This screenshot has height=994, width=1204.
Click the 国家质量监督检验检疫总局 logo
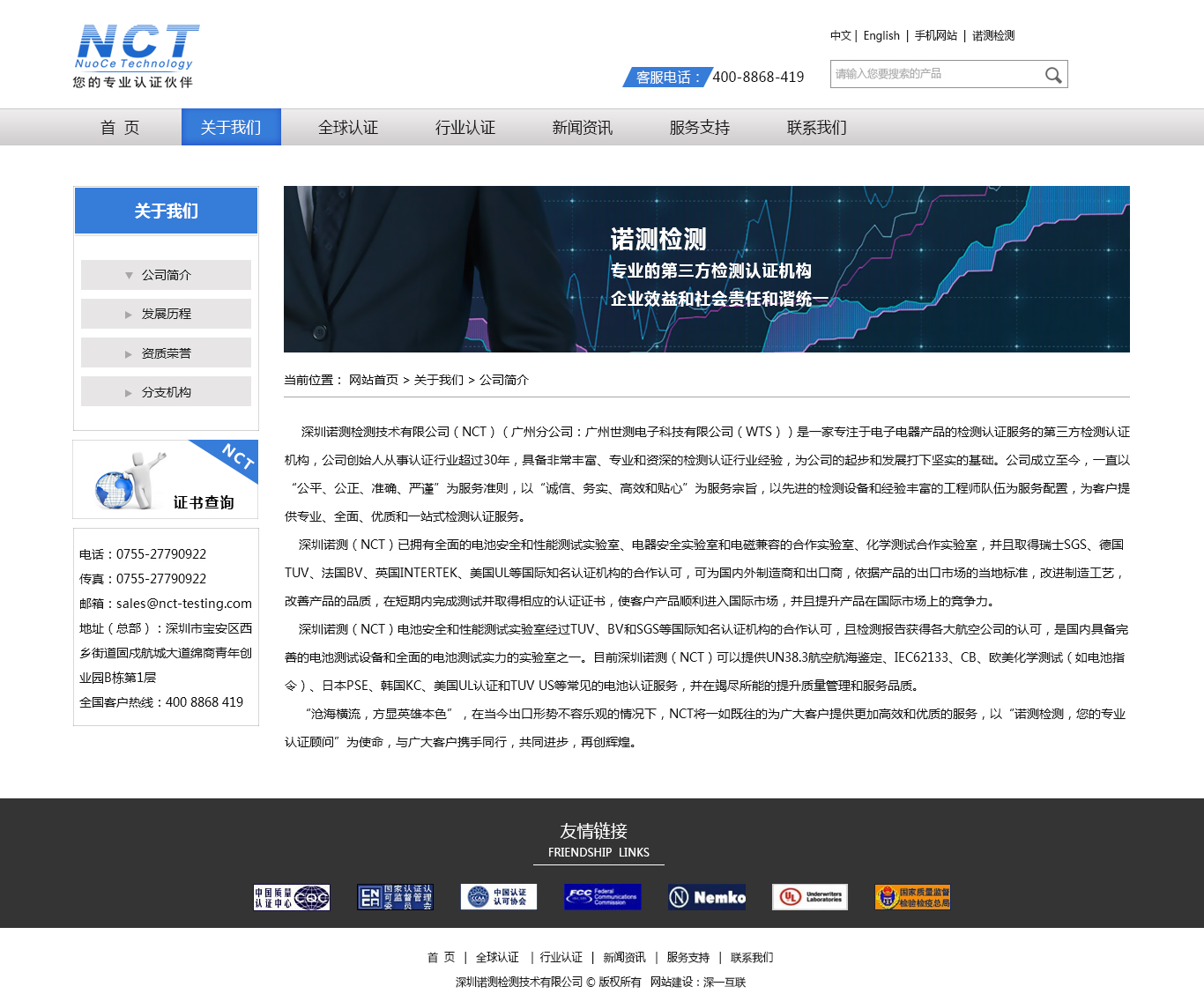coord(912,897)
